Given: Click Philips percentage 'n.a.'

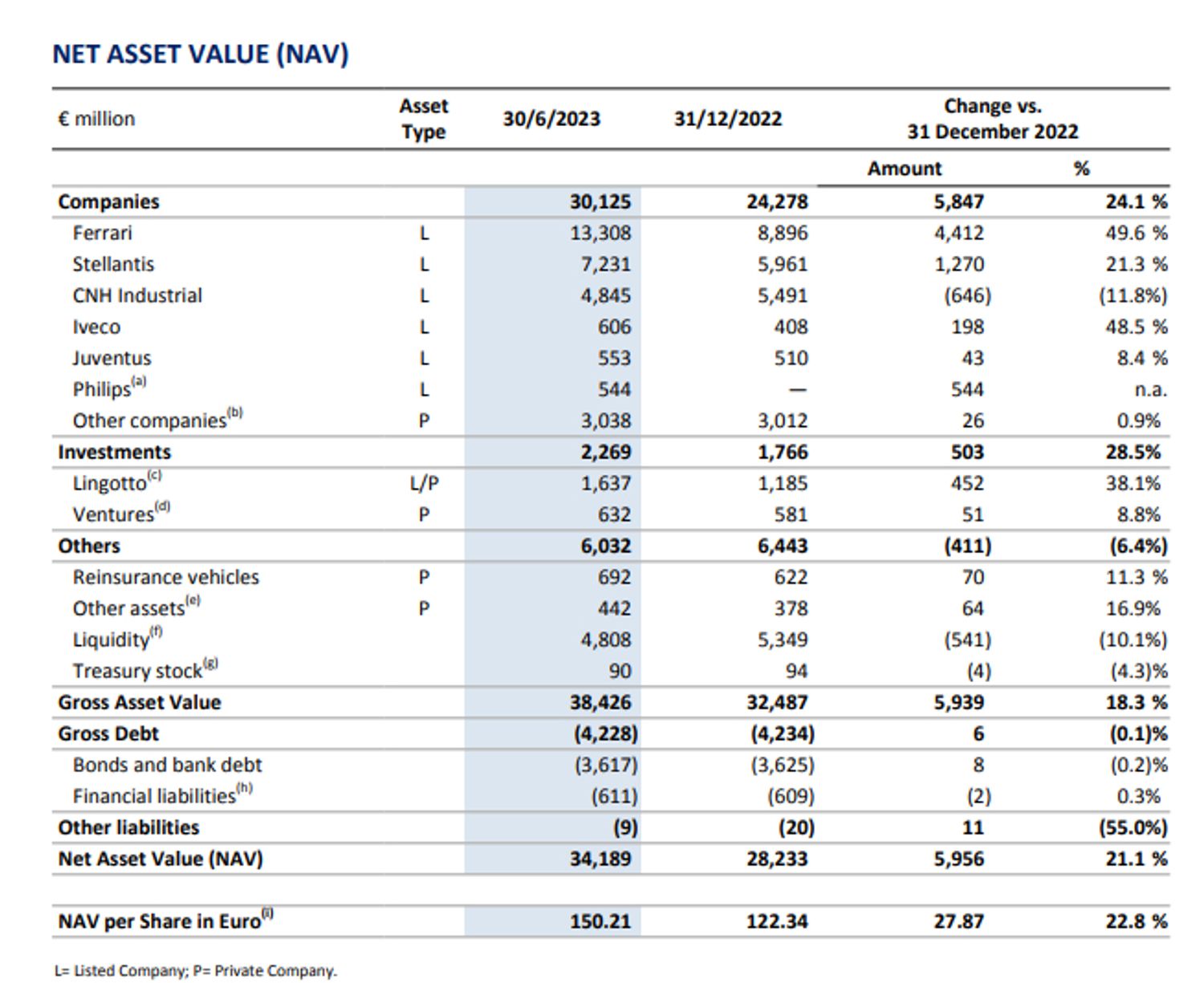Looking at the screenshot, I should [1151, 390].
